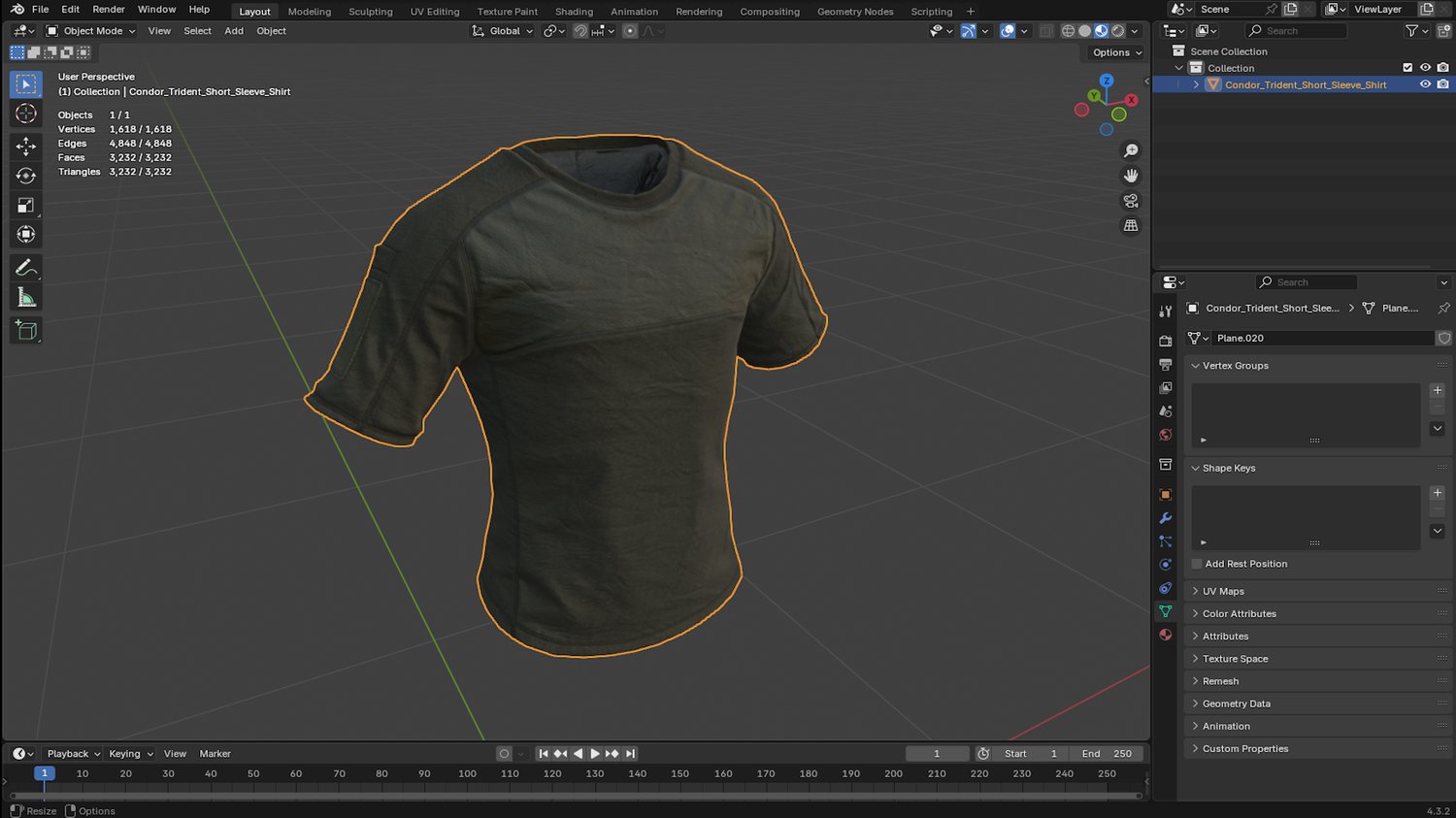Uncheck the Collection exclude checkbox

click(1407, 68)
